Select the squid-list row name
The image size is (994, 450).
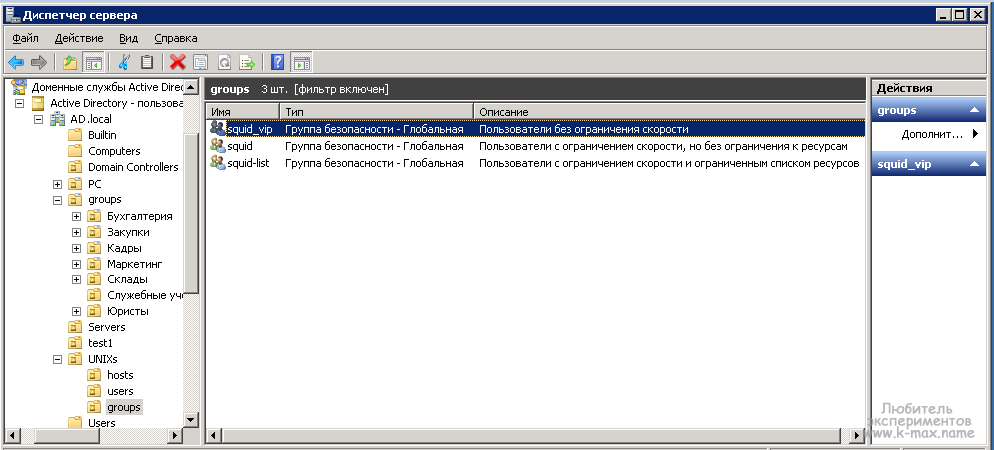pyautogui.click(x=248, y=164)
